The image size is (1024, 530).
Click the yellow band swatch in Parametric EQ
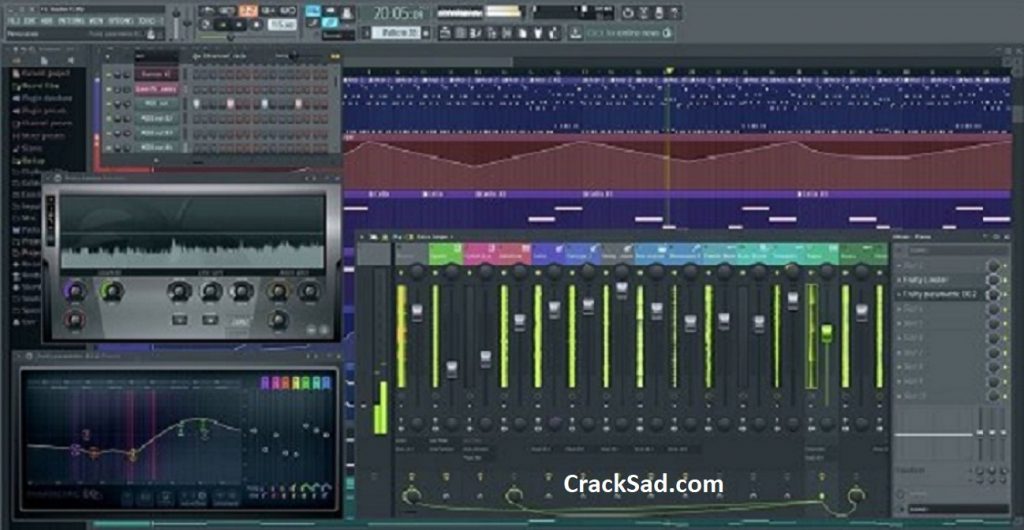(296, 383)
